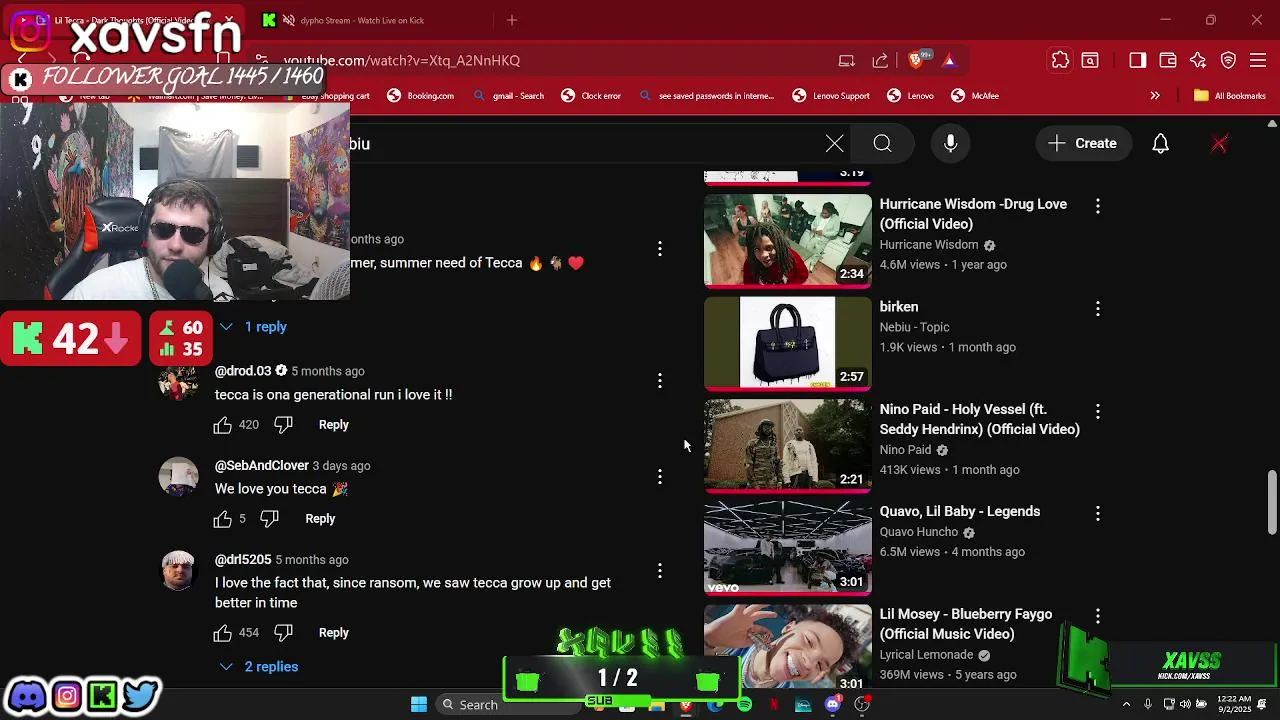
Task: Click Lil Mosey Blueberry Faygo title
Action: (x=966, y=624)
